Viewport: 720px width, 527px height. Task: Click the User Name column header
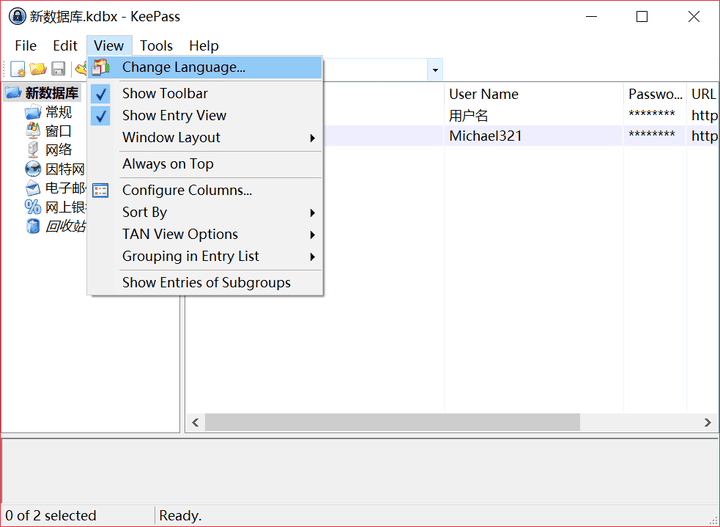pyautogui.click(x=484, y=94)
